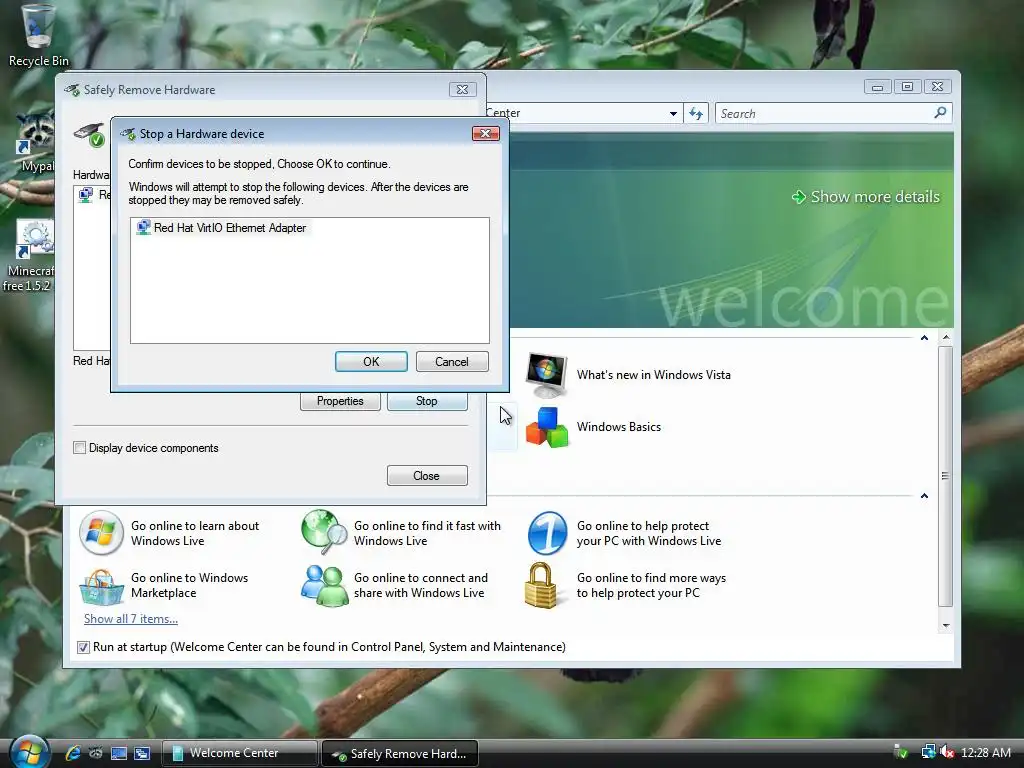Close the Stop a Hardware device dialog
The height and width of the screenshot is (768, 1024).
click(485, 133)
